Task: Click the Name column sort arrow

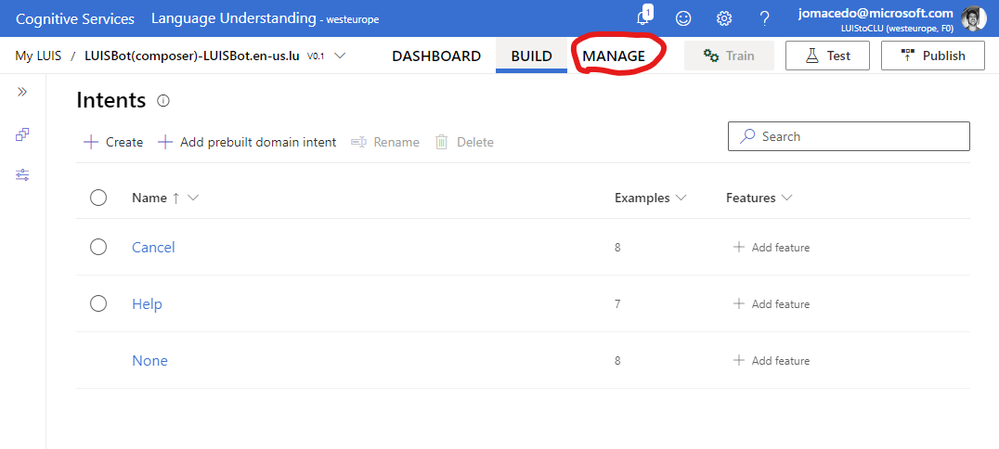Action: point(176,198)
